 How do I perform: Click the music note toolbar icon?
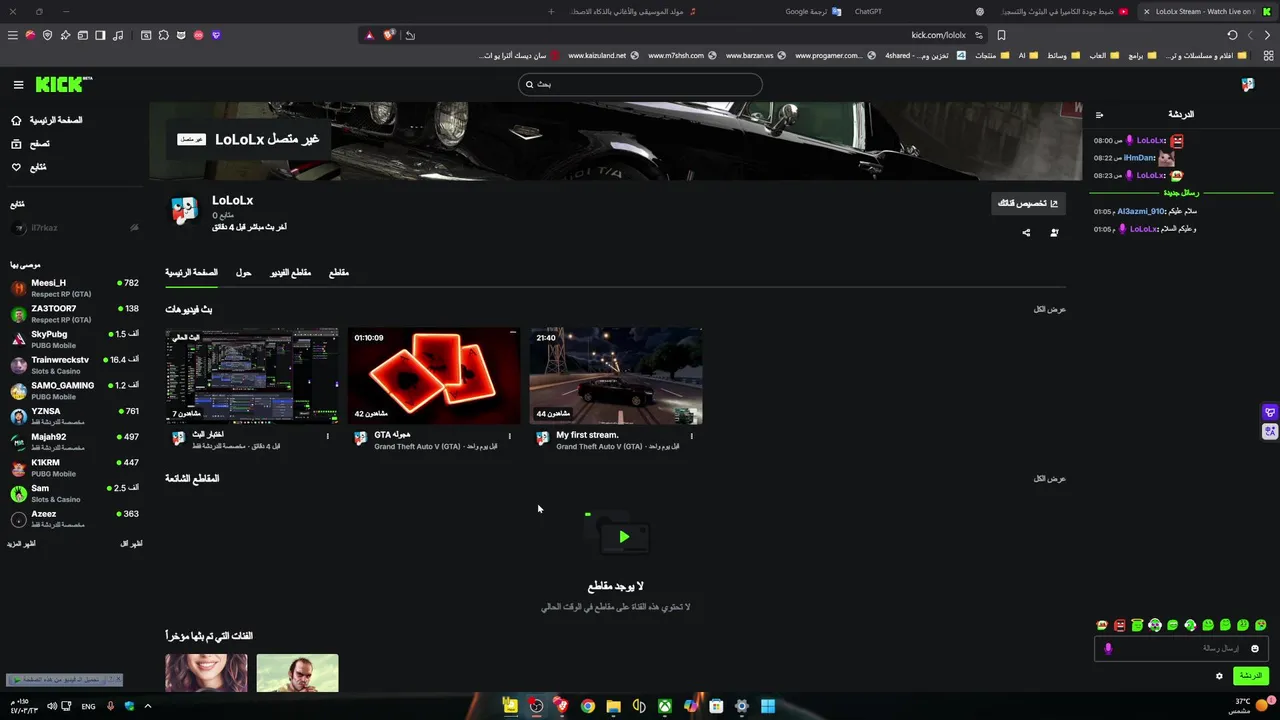tap(118, 35)
